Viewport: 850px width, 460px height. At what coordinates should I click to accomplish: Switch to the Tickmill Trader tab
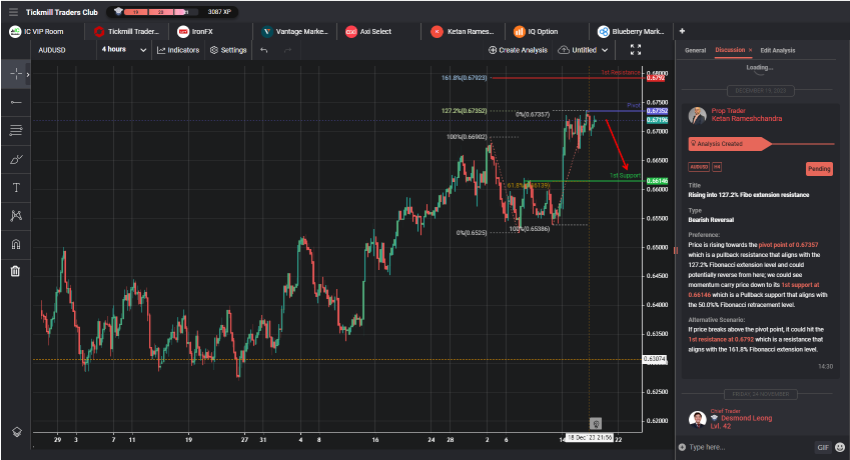126,31
